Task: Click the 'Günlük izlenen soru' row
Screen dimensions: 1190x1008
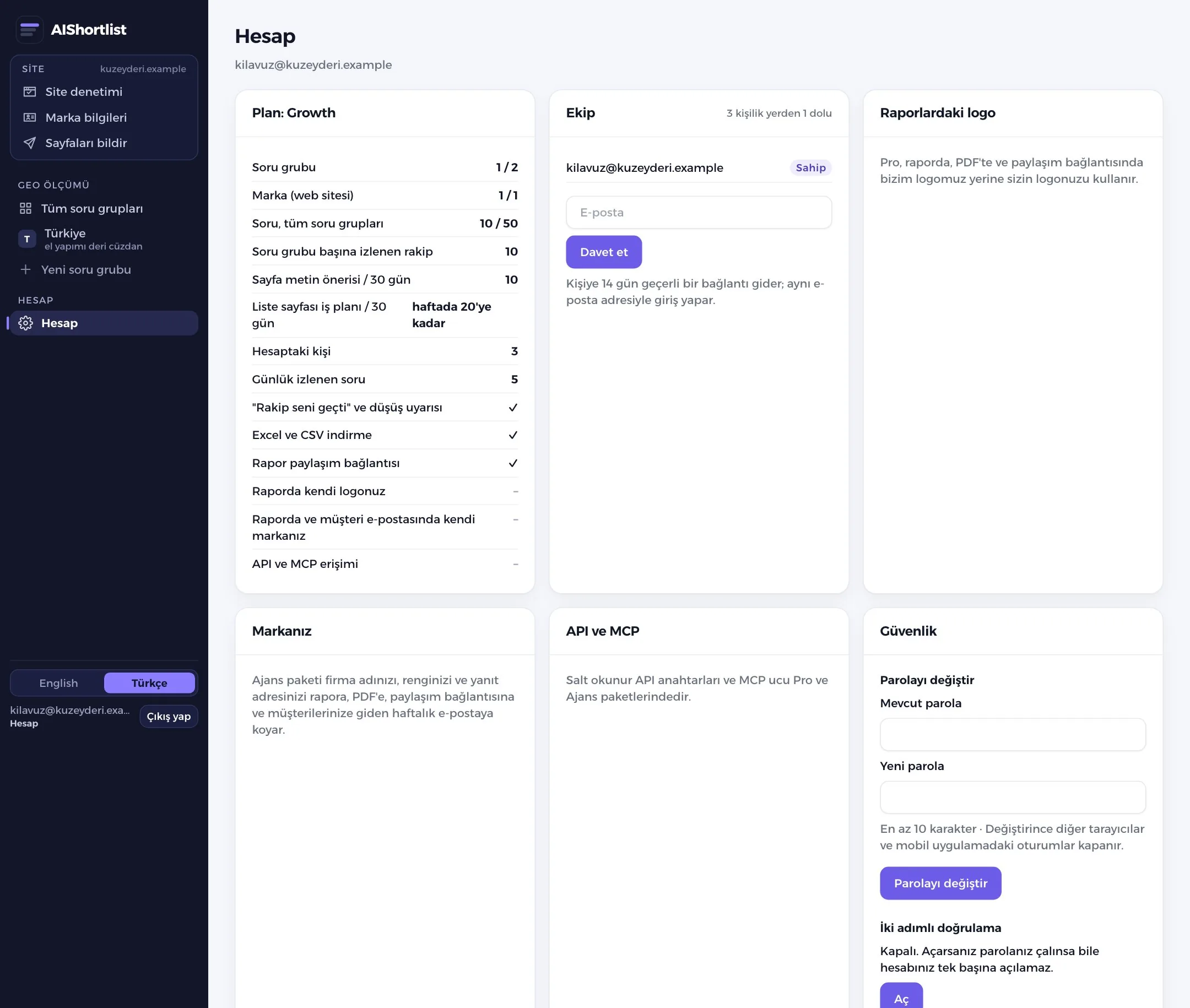Action: point(385,380)
